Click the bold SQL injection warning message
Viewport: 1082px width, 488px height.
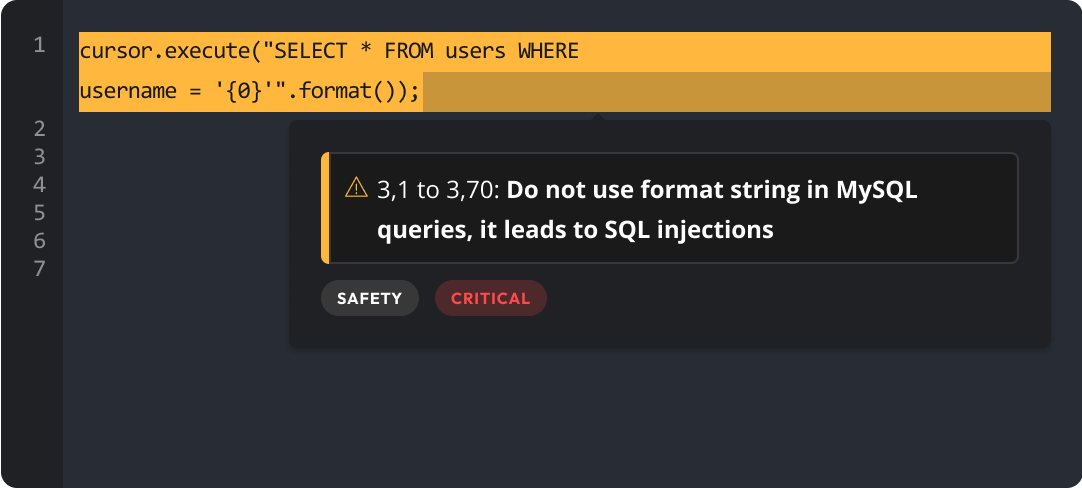coord(647,210)
